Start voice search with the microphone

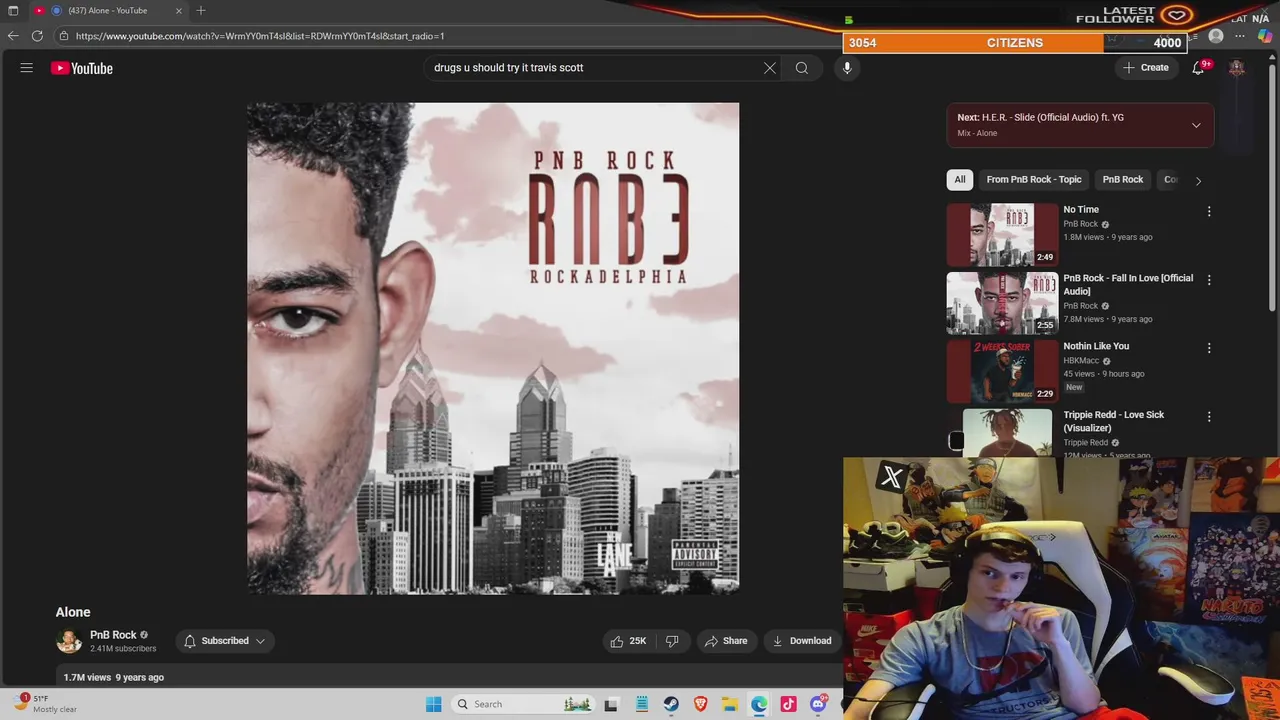point(847,68)
